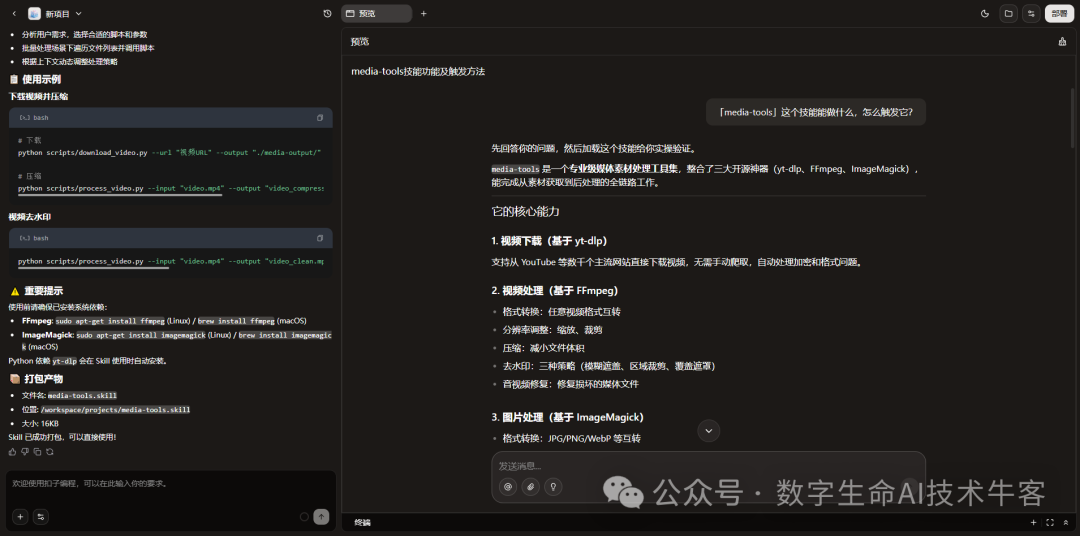Image resolution: width=1080 pixels, height=536 pixels.
Task: Click the preview panel vertical scrollbar
Action: 1072,117
